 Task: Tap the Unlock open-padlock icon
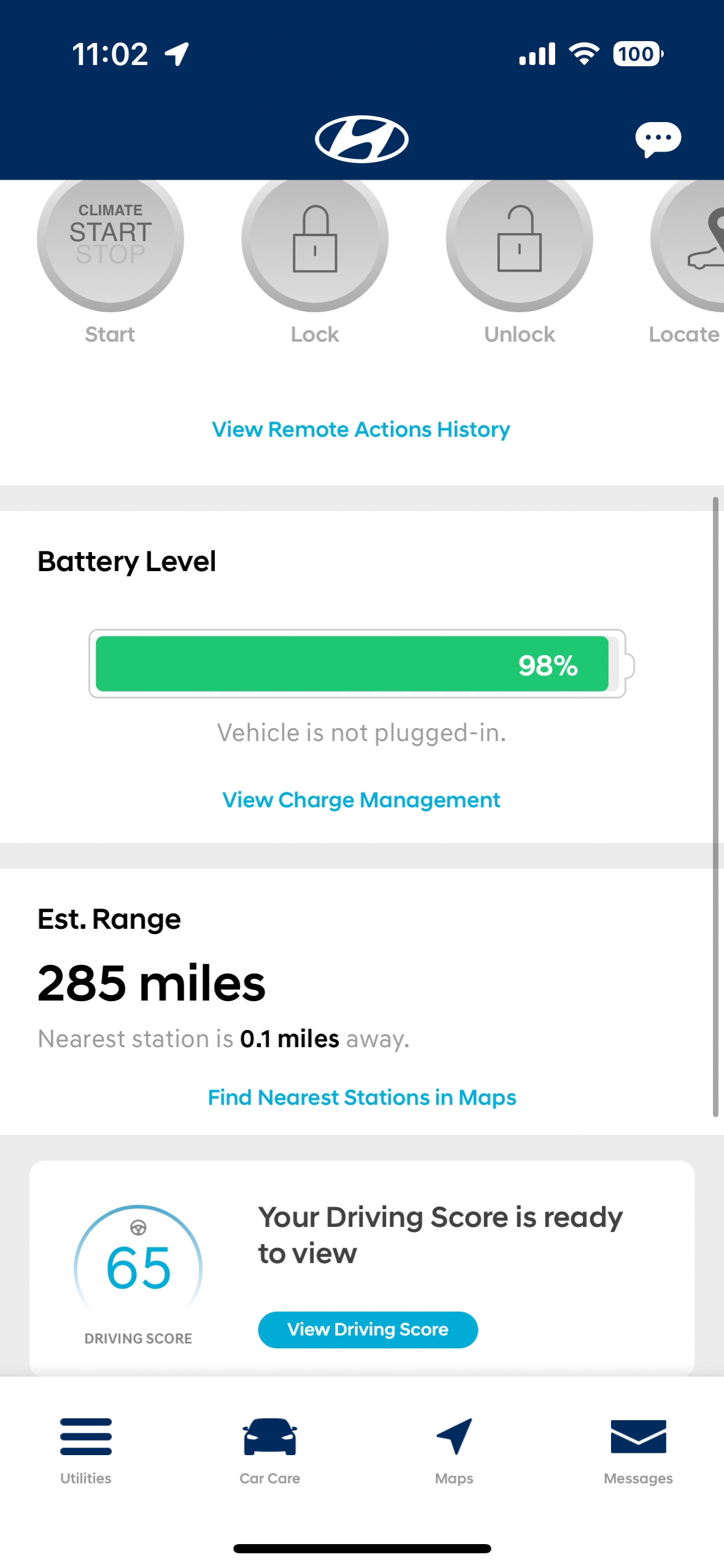[x=519, y=238]
